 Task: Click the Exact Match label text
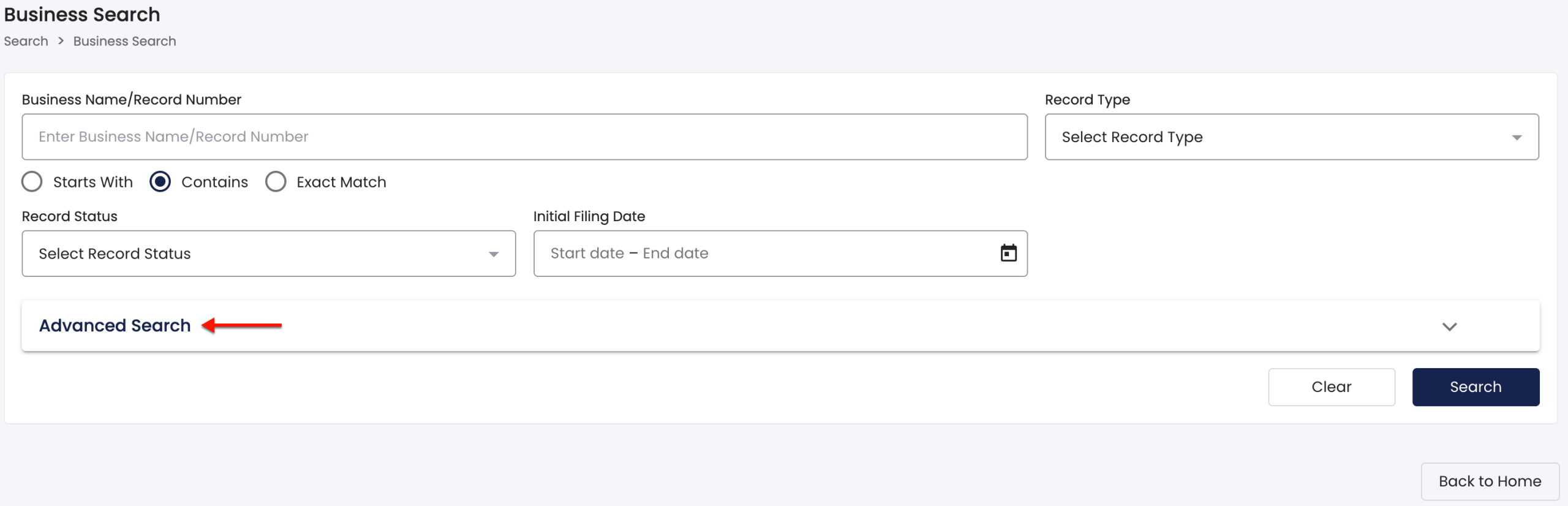tap(341, 182)
